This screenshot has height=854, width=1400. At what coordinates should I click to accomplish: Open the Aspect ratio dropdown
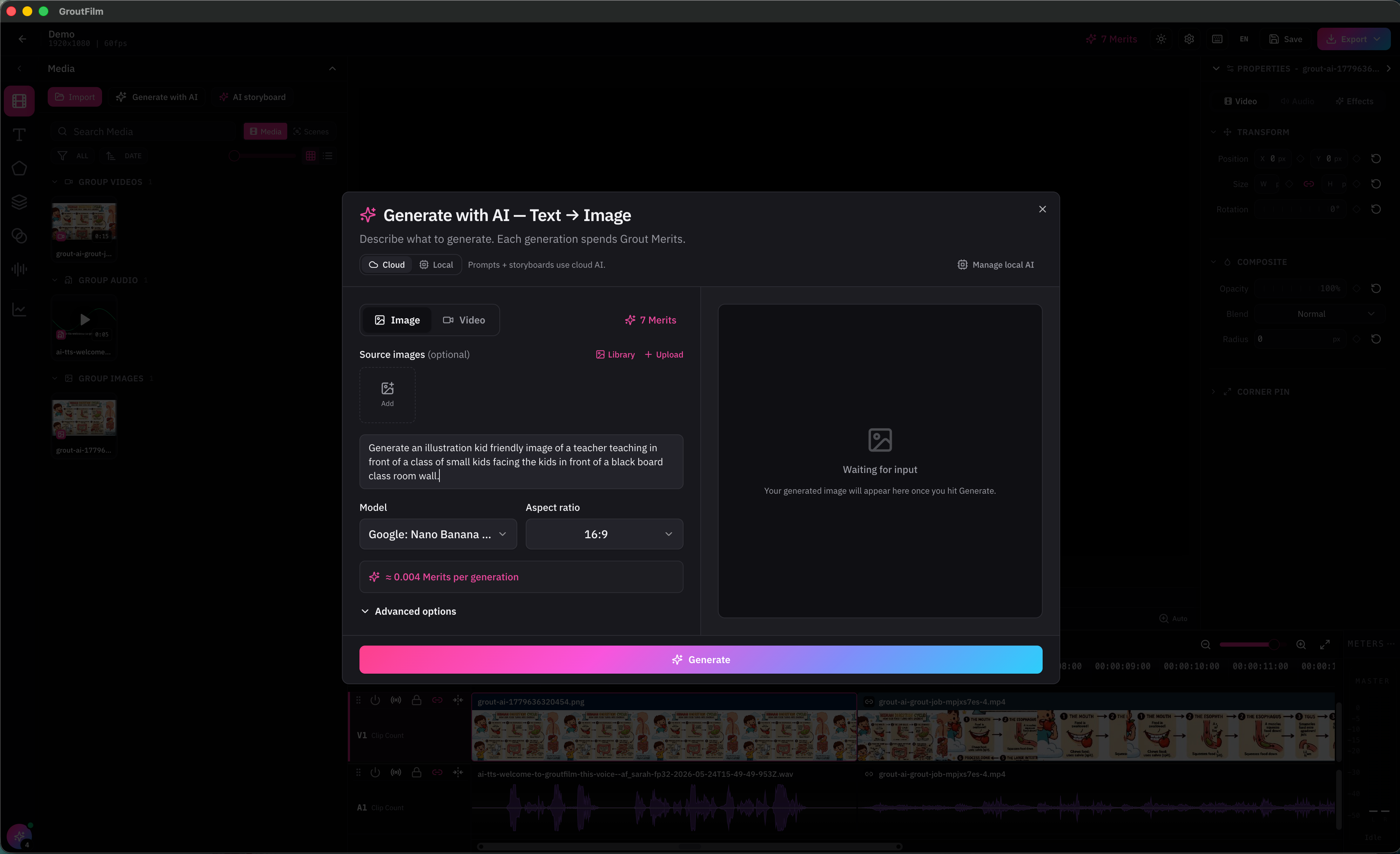click(604, 534)
